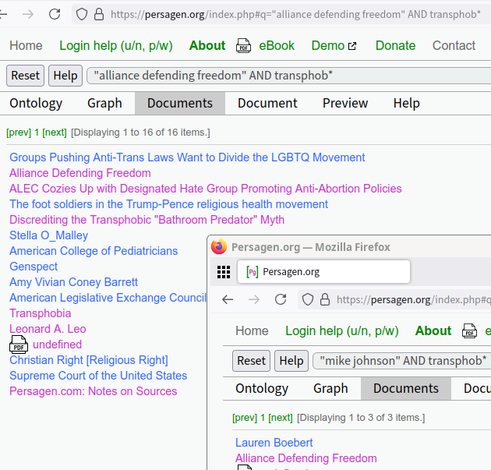
Task: Click Help button next to Reset in second window
Action: pos(291,361)
